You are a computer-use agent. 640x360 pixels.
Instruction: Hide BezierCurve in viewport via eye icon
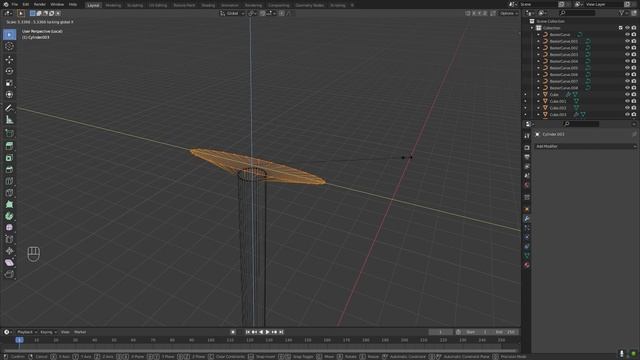[627, 35]
